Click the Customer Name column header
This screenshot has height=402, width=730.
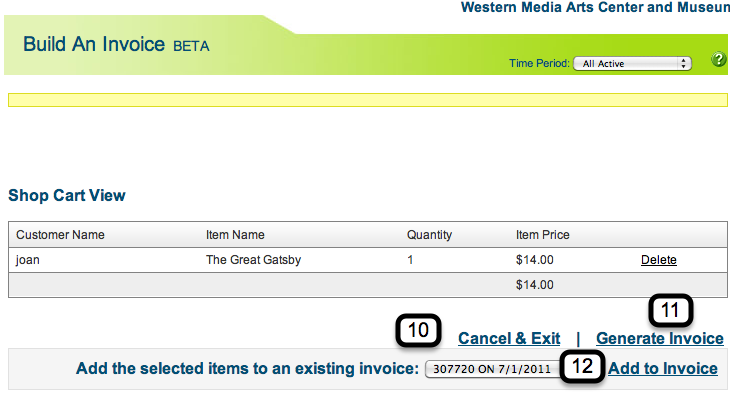[60, 235]
